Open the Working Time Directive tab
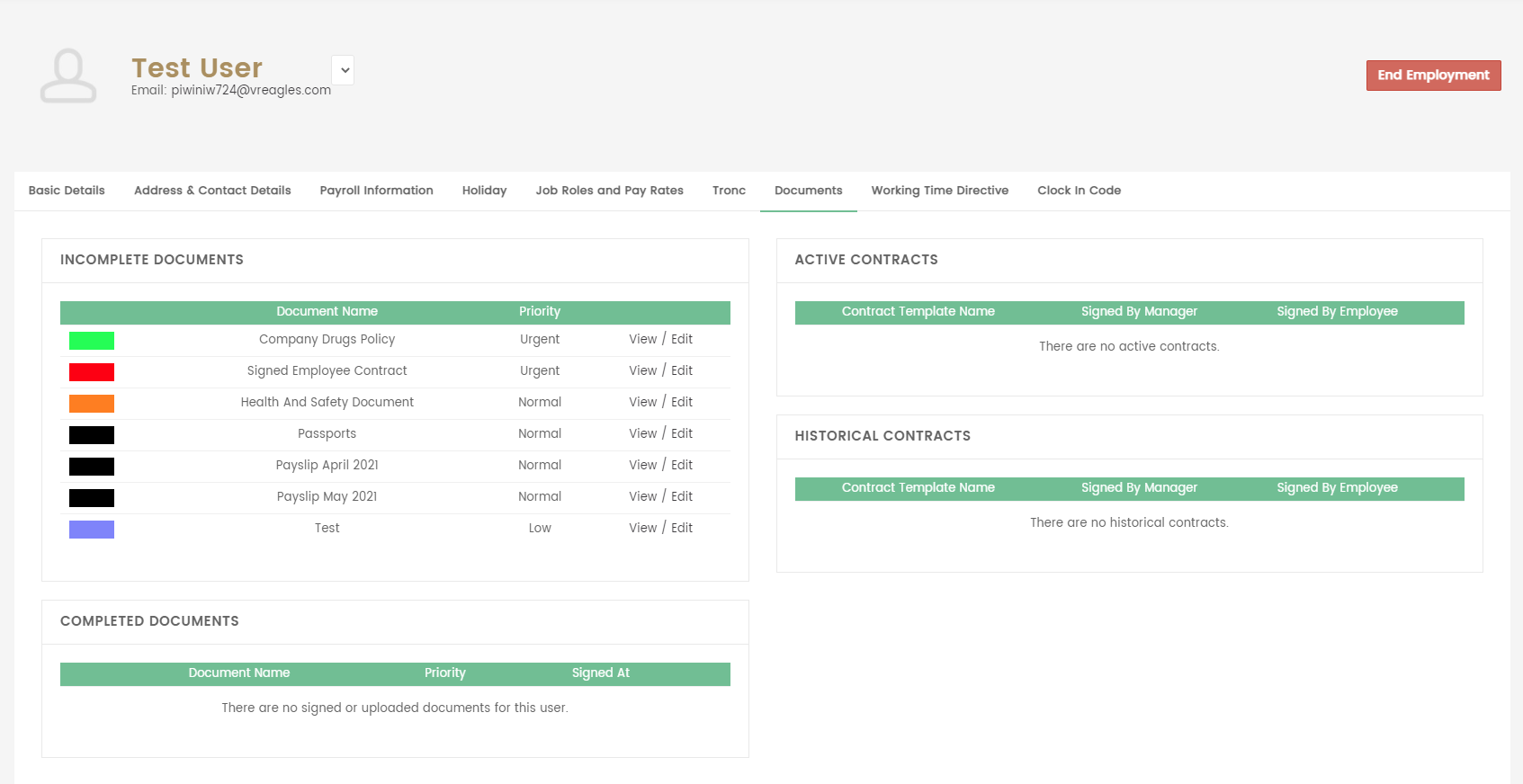The image size is (1523, 784). [x=939, y=191]
